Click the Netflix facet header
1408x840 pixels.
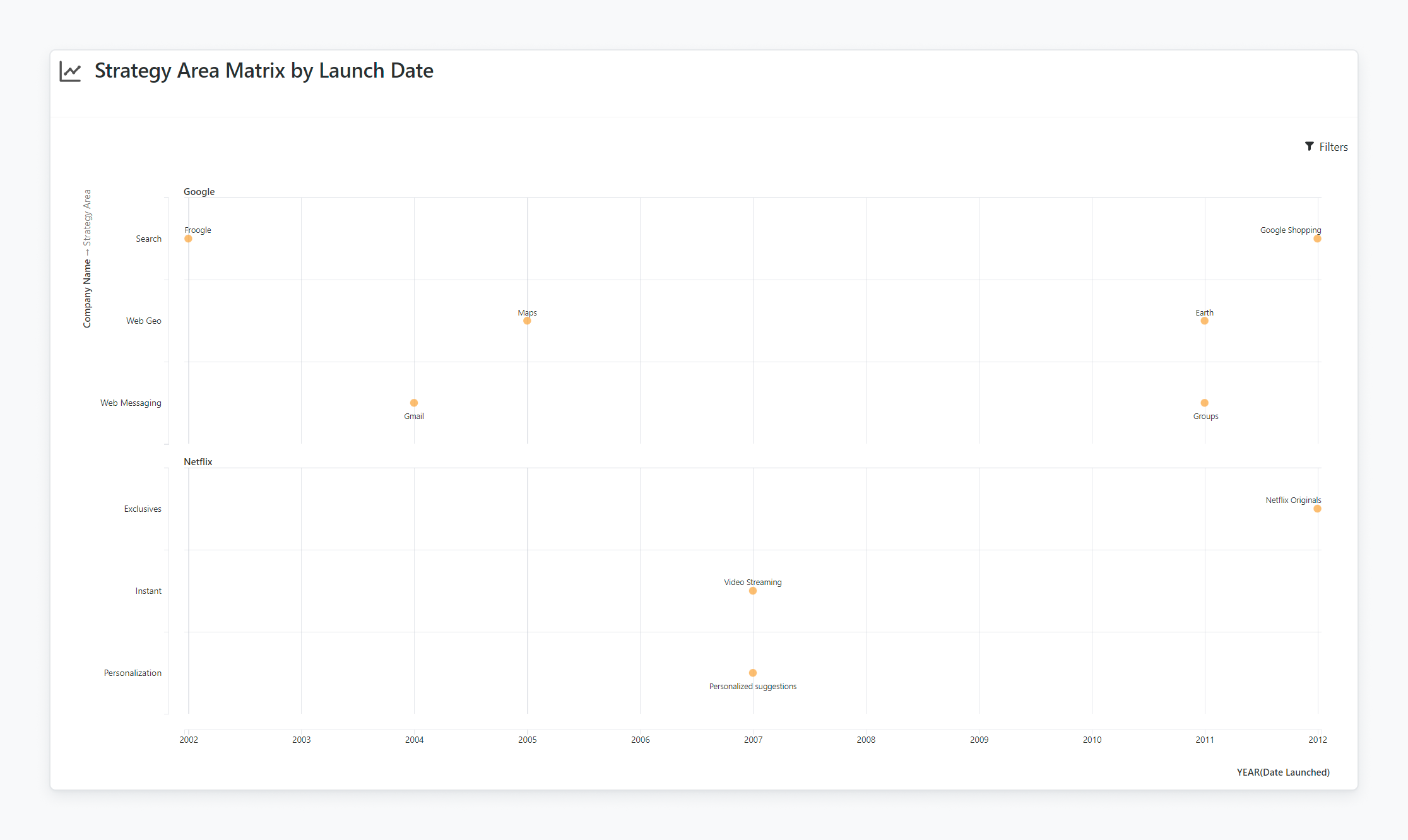(198, 462)
